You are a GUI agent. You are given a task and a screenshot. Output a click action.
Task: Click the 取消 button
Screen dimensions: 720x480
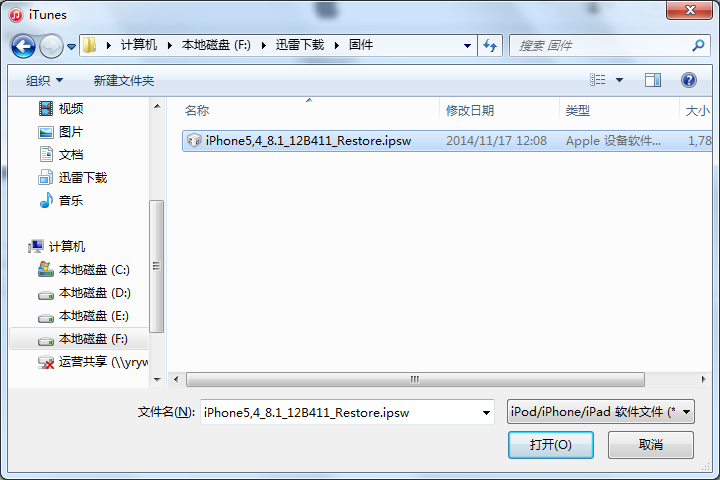click(651, 445)
